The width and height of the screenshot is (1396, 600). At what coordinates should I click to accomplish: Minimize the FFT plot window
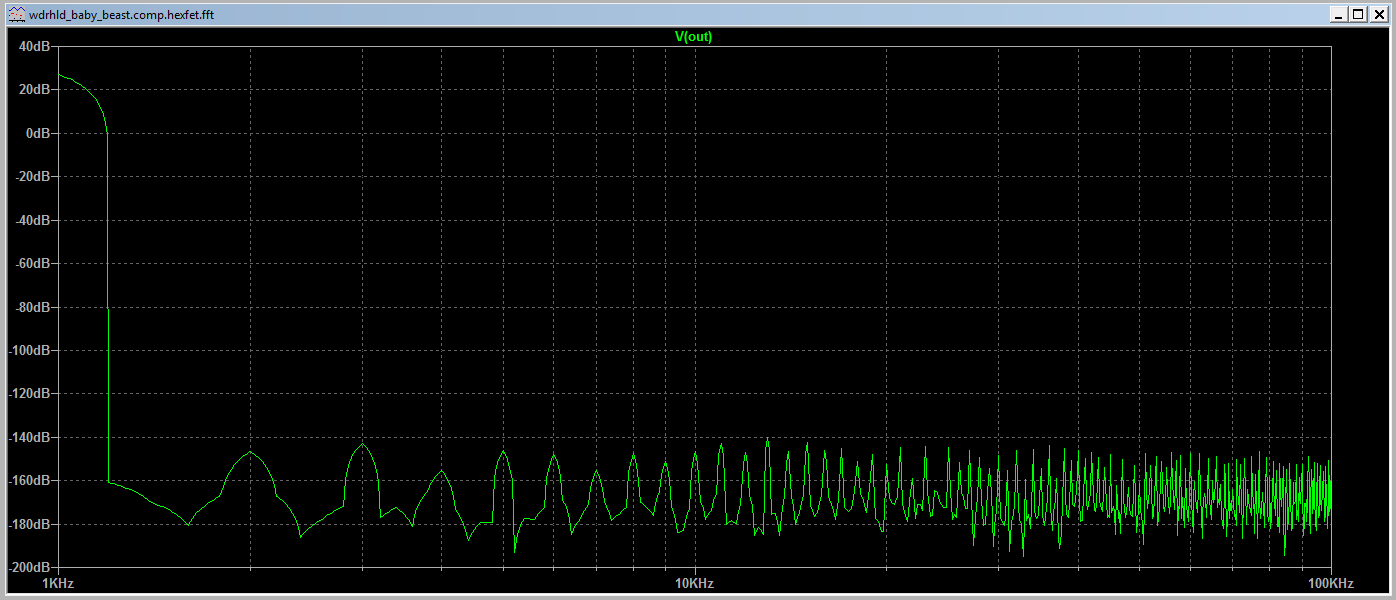[x=1340, y=14]
